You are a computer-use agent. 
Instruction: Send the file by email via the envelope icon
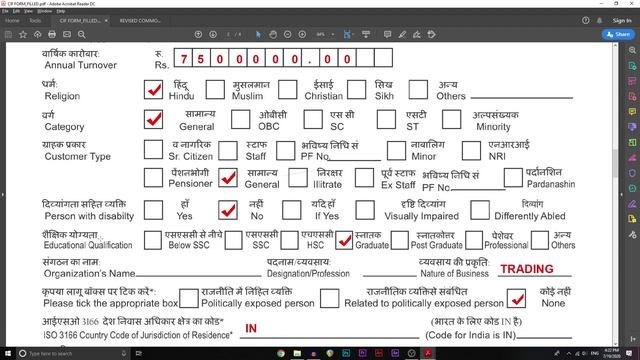(x=67, y=35)
